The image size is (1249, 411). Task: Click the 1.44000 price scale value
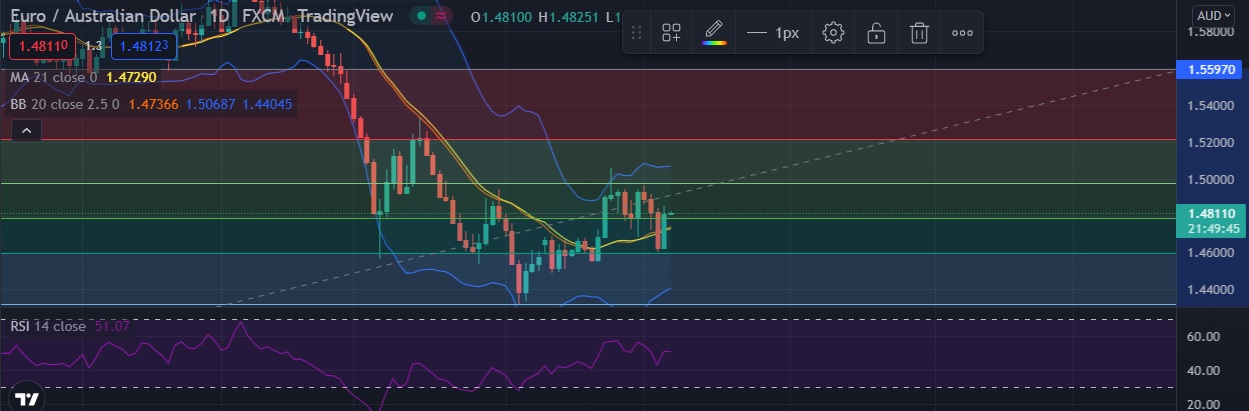click(1210, 289)
